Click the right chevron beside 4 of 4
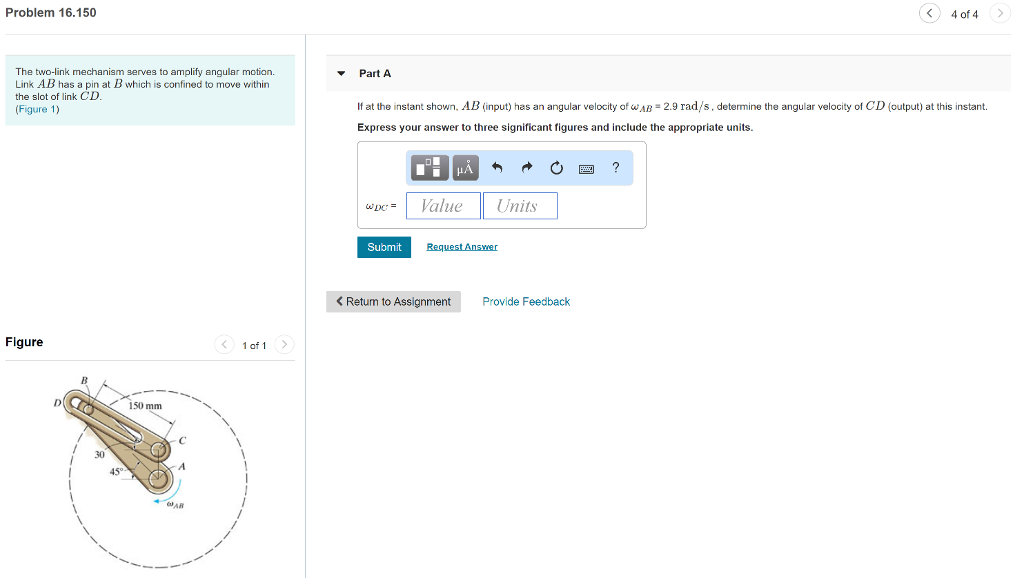This screenshot has height=578, width=1024. 1000,12
